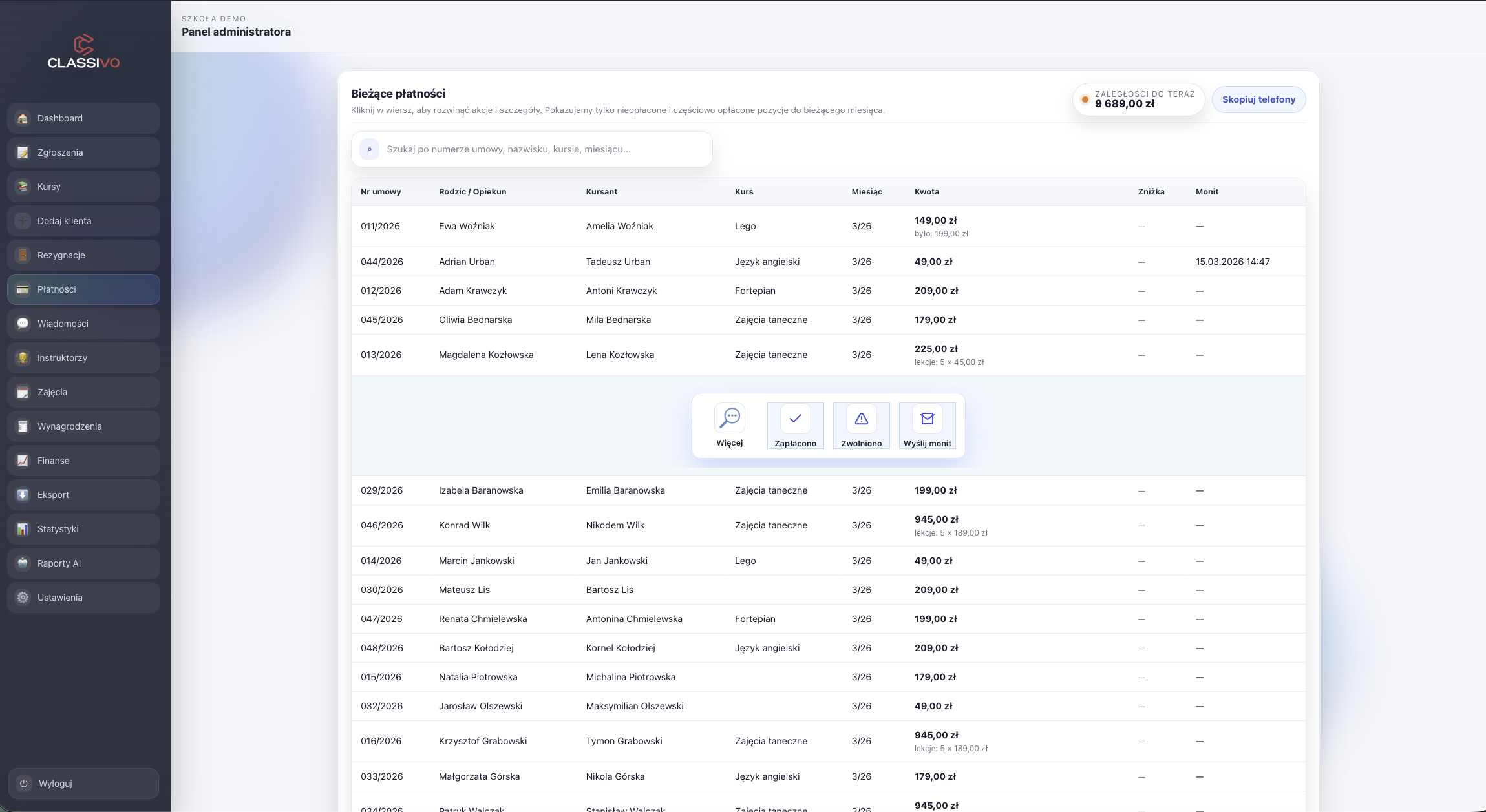Click the Classivo logo
The width and height of the screenshot is (1486, 812).
click(x=83, y=52)
